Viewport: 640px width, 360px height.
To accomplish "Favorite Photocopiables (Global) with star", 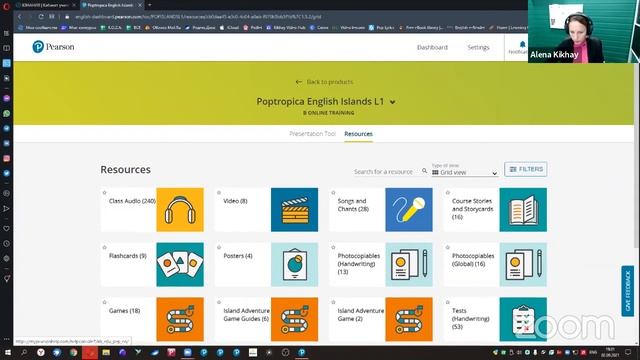I will tap(448, 247).
